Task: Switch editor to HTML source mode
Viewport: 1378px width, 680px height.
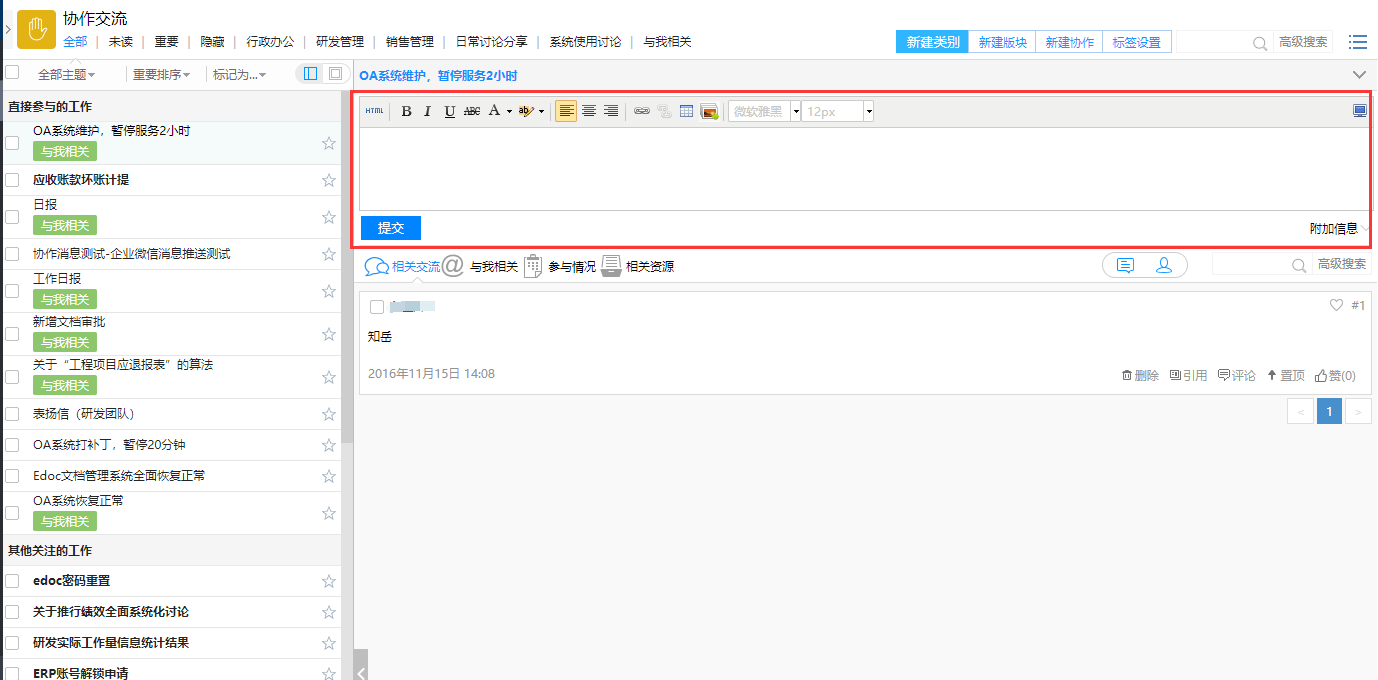Action: [x=374, y=111]
